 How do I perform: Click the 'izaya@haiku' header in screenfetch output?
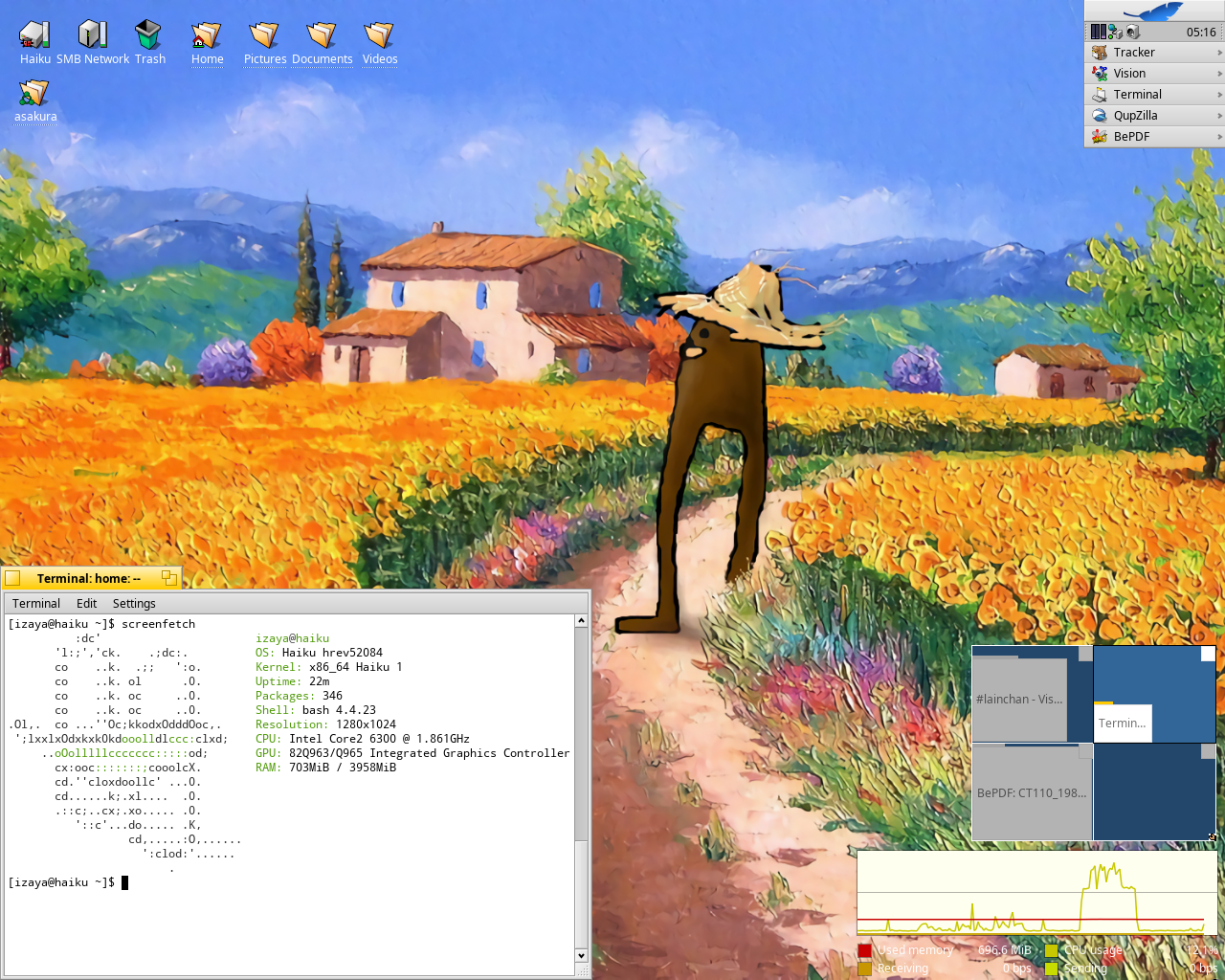tap(292, 638)
